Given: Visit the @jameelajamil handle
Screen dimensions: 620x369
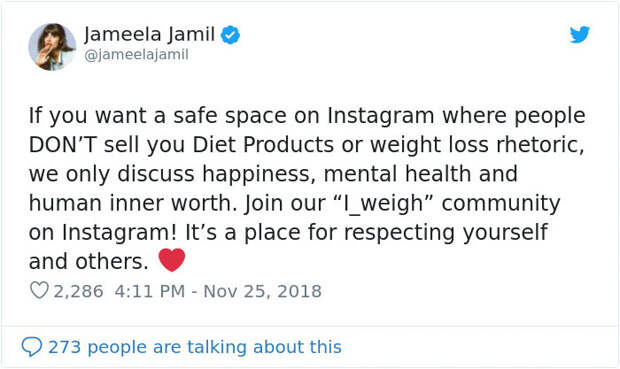Looking at the screenshot, I should click(136, 55).
